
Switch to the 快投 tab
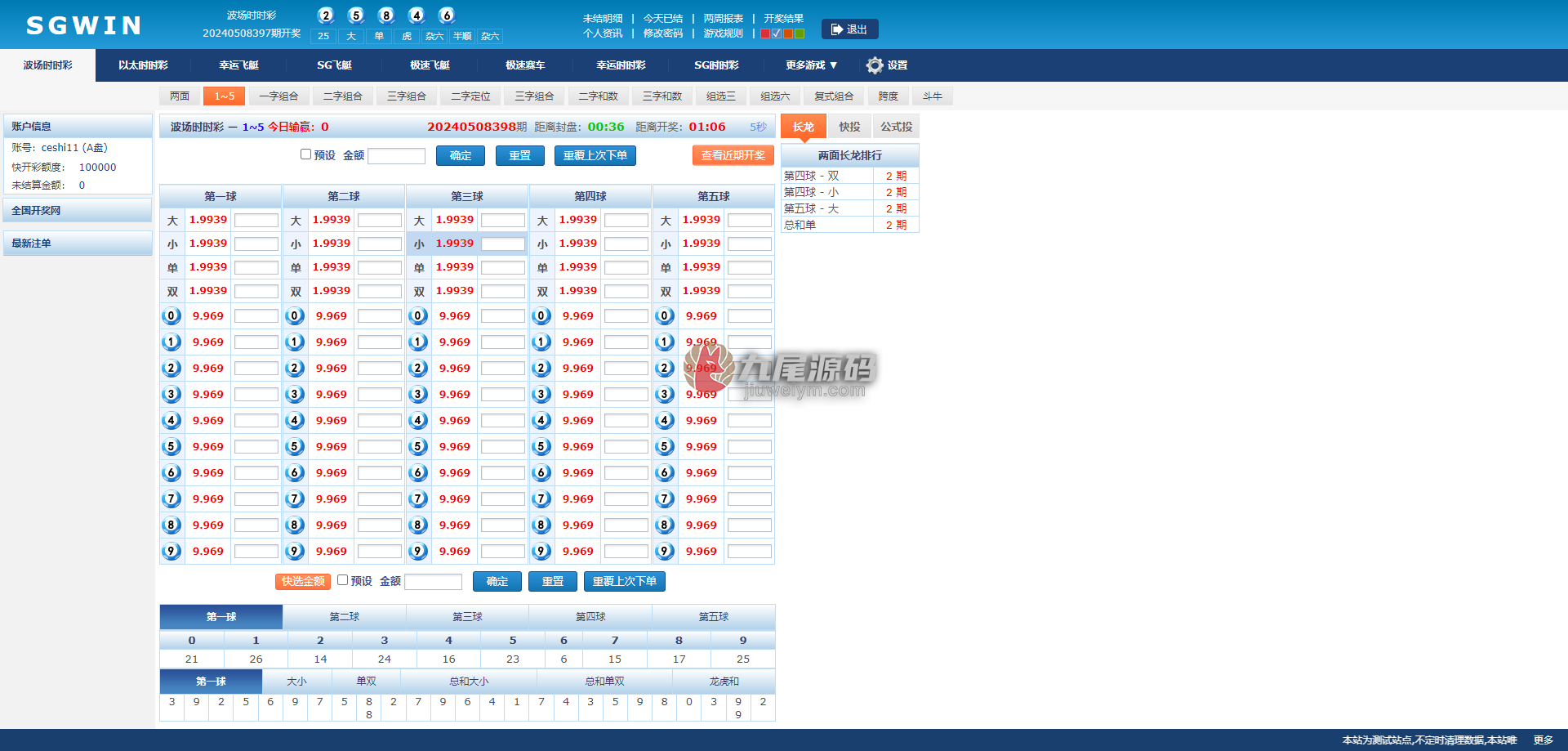click(x=849, y=127)
